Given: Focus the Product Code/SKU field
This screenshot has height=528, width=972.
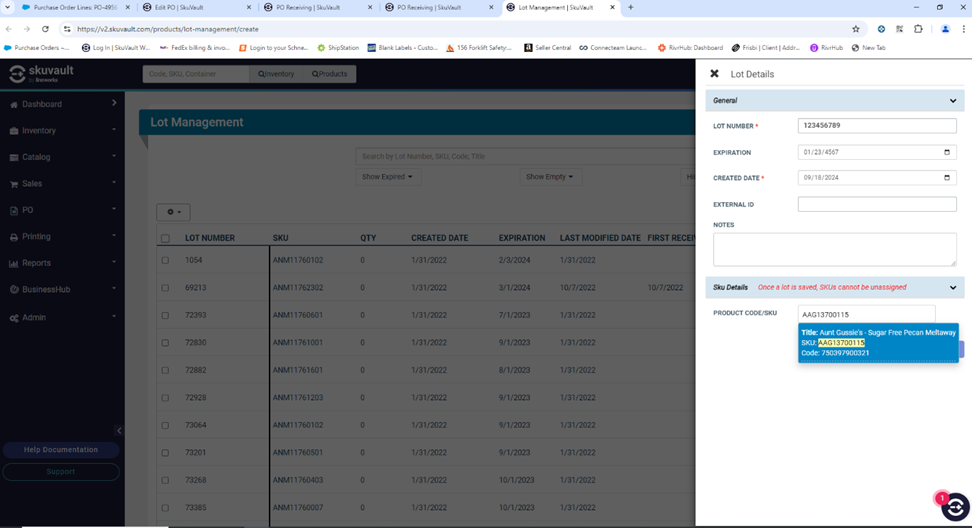Looking at the screenshot, I should point(866,314).
